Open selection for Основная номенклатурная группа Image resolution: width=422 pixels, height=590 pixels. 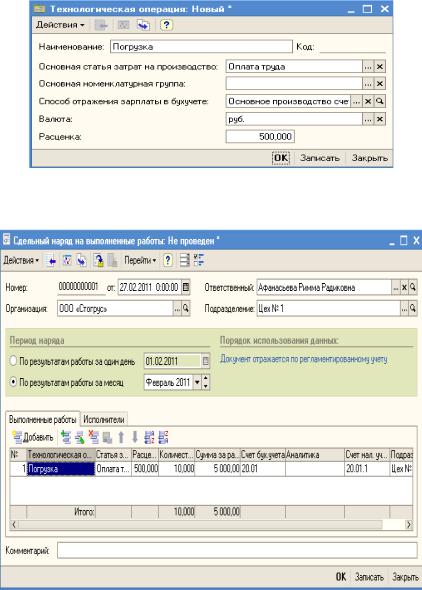coord(368,84)
